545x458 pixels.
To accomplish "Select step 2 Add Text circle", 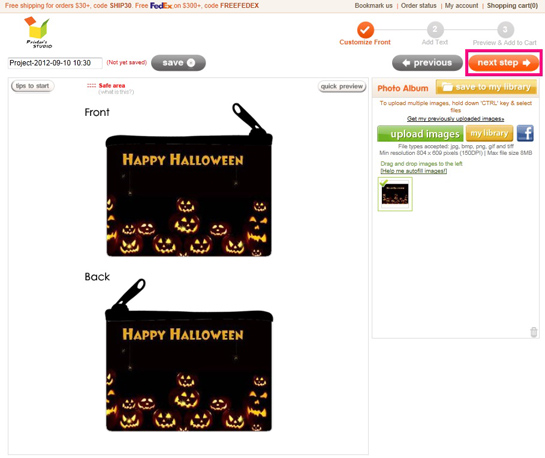I will pyautogui.click(x=435, y=30).
